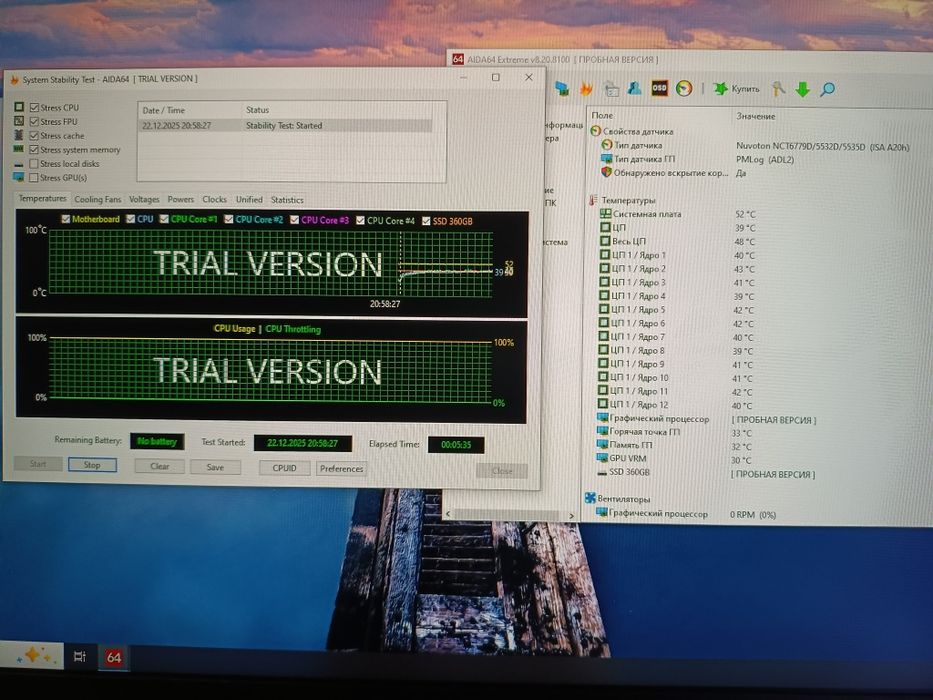Click the monitor icon beside Тип датчика ГП
The width and height of the screenshot is (933, 700).
pos(606,158)
